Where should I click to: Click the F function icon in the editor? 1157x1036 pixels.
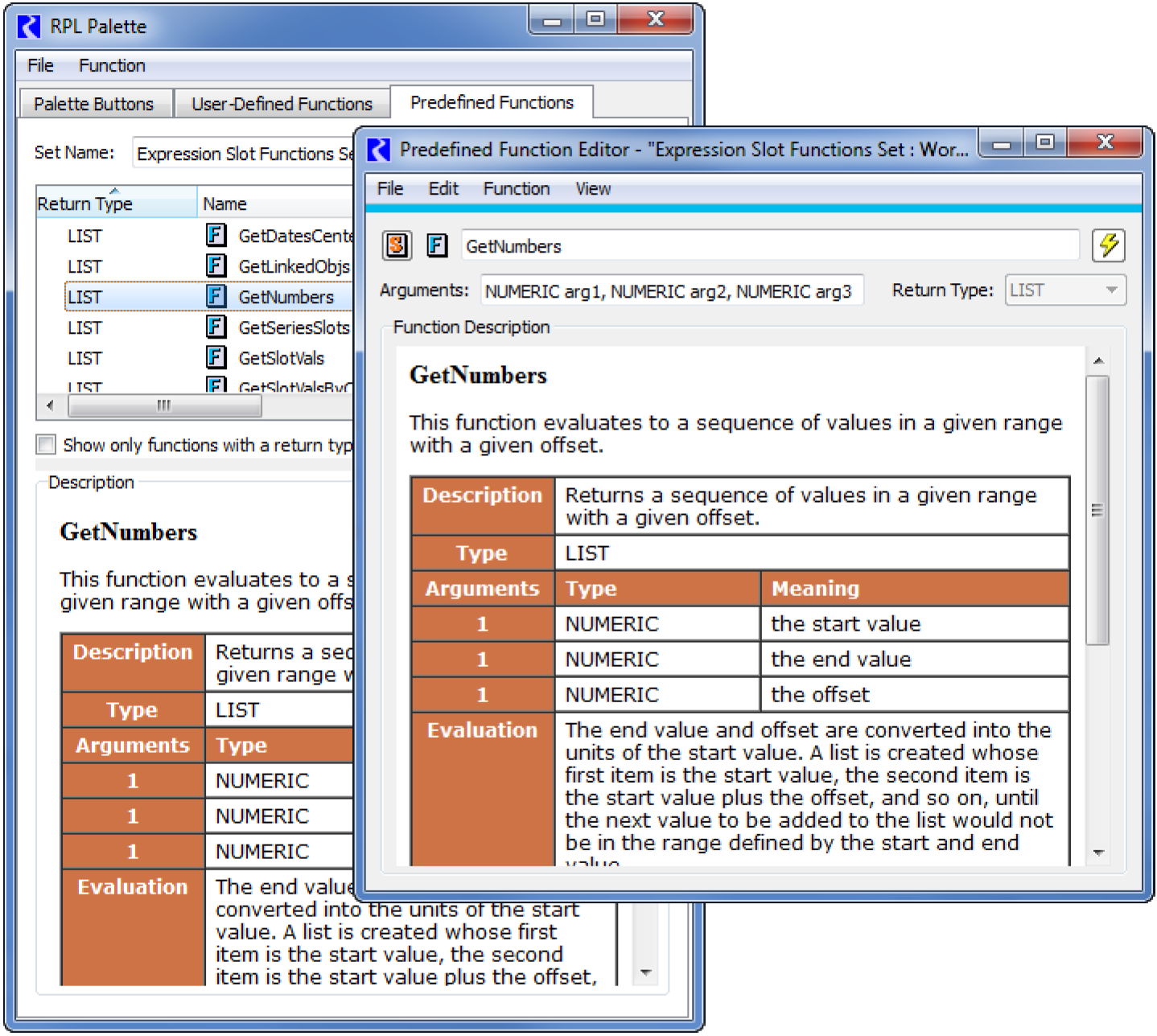(x=437, y=245)
